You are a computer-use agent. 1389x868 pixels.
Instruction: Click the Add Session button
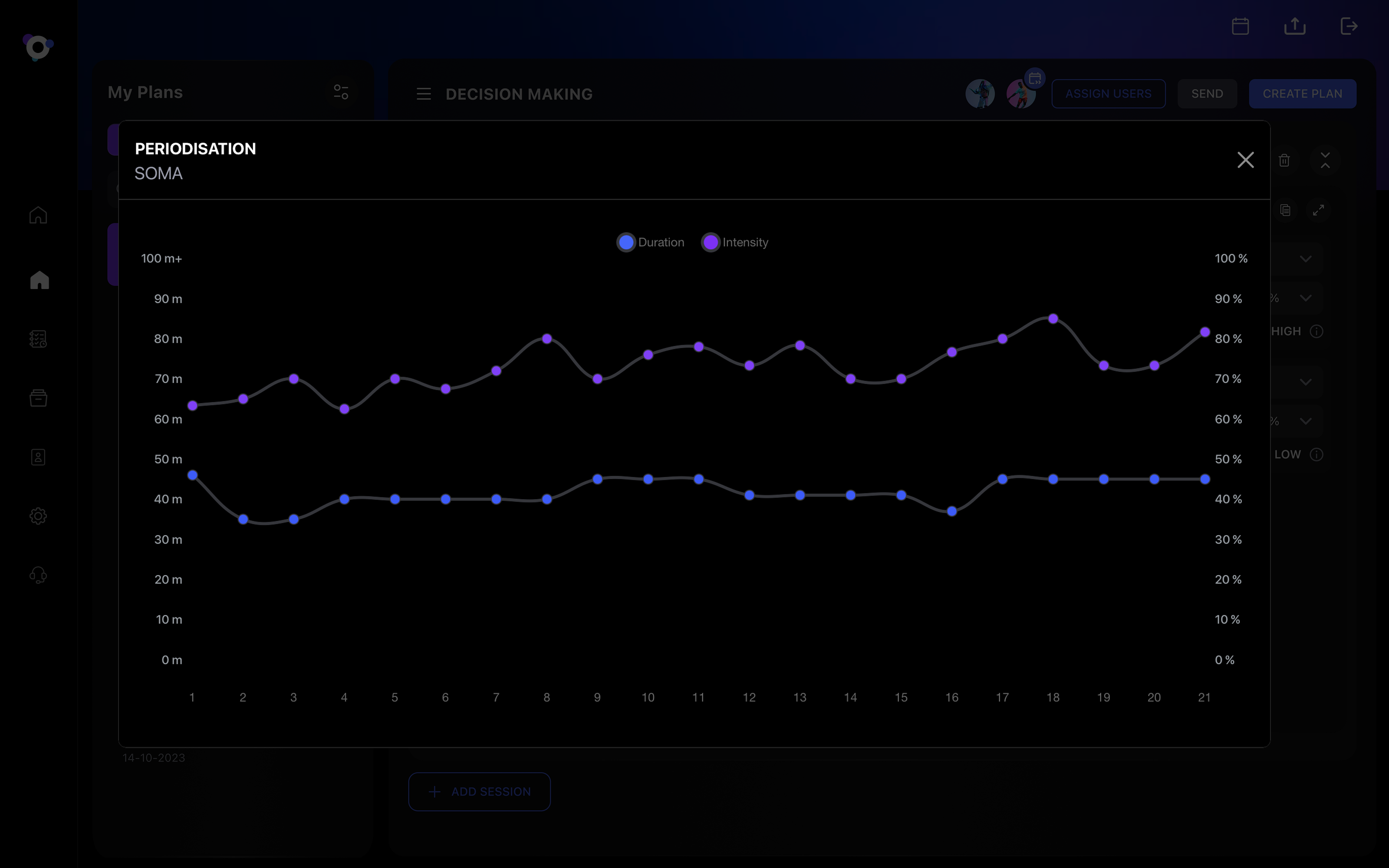point(479,792)
